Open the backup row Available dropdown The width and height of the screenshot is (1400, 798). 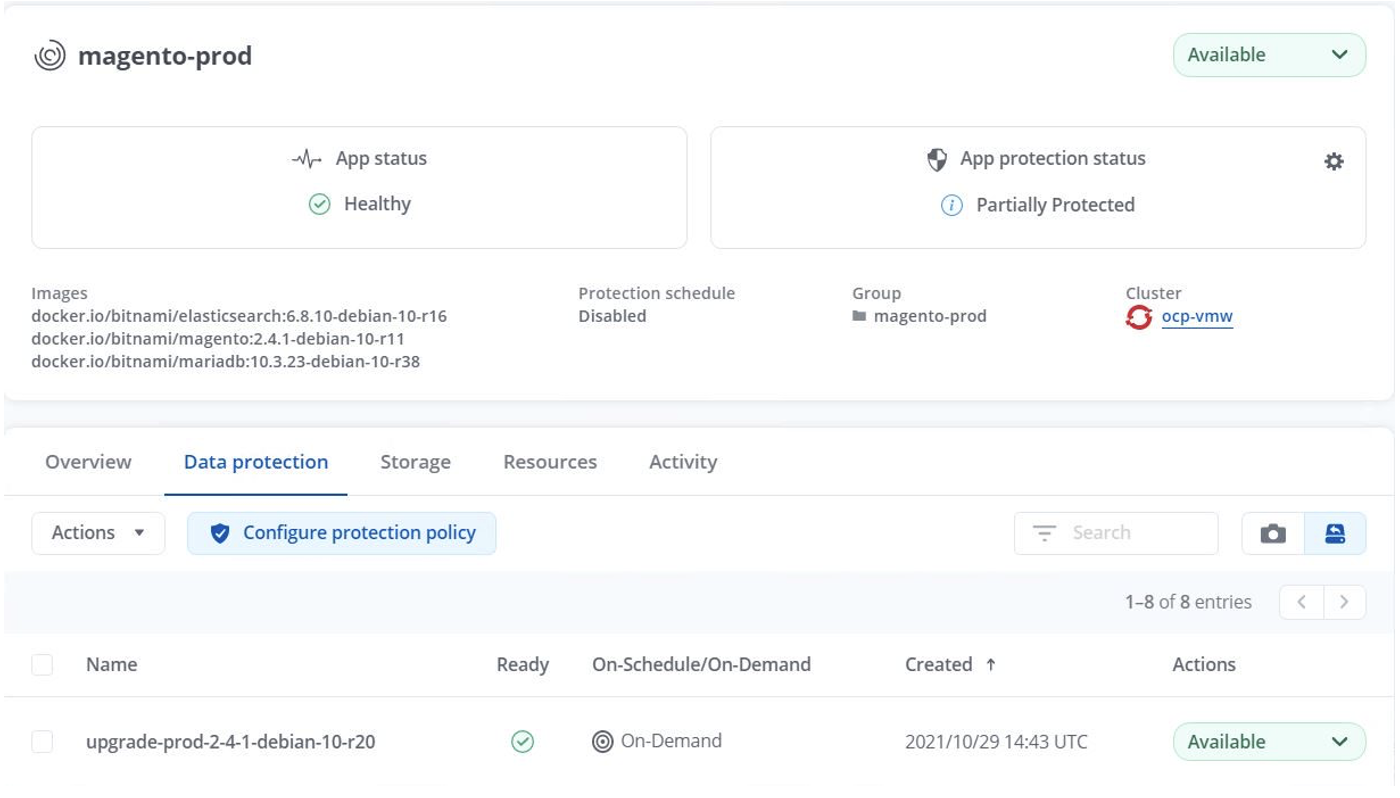pos(1268,742)
